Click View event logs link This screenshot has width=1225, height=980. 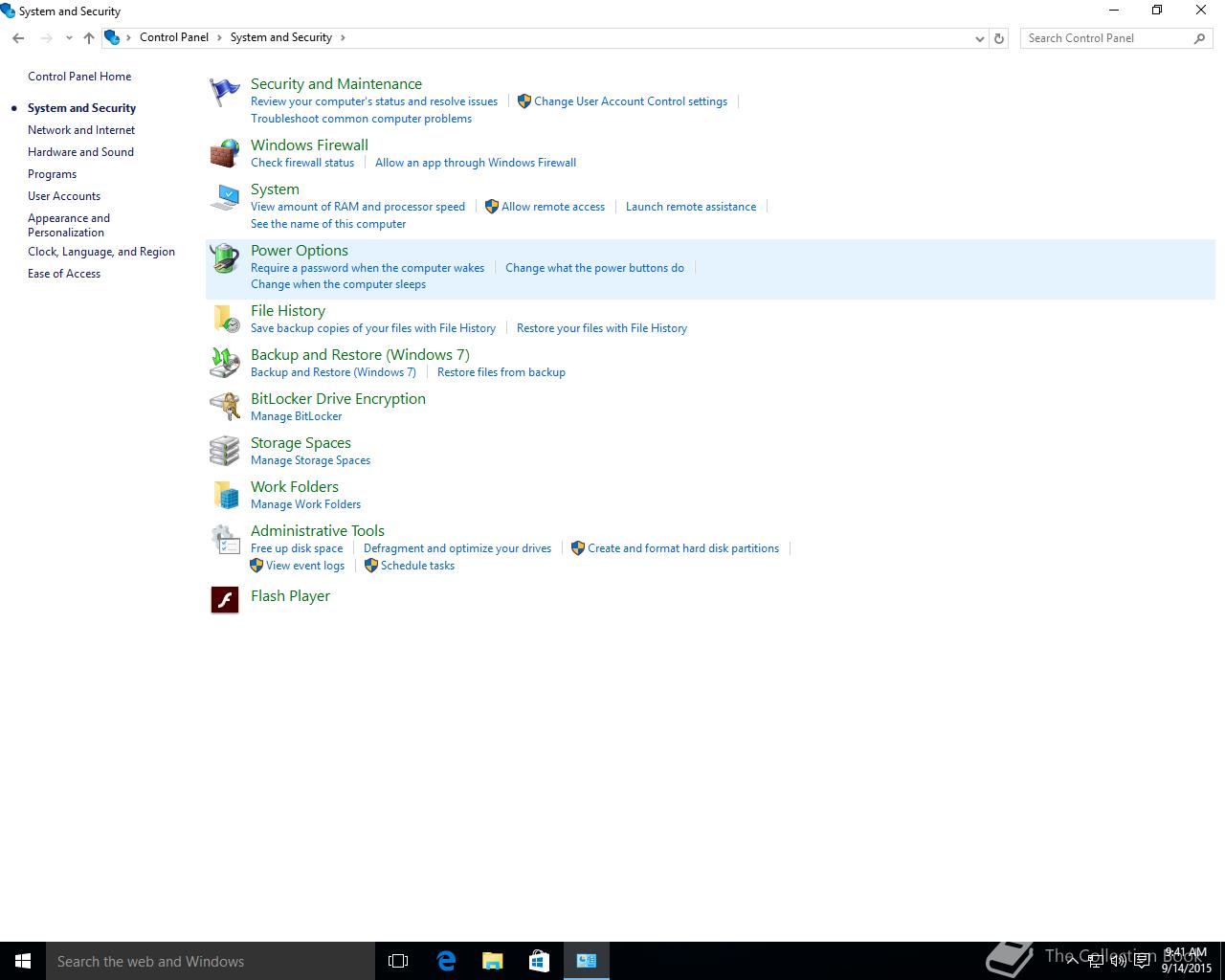pyautogui.click(x=305, y=566)
